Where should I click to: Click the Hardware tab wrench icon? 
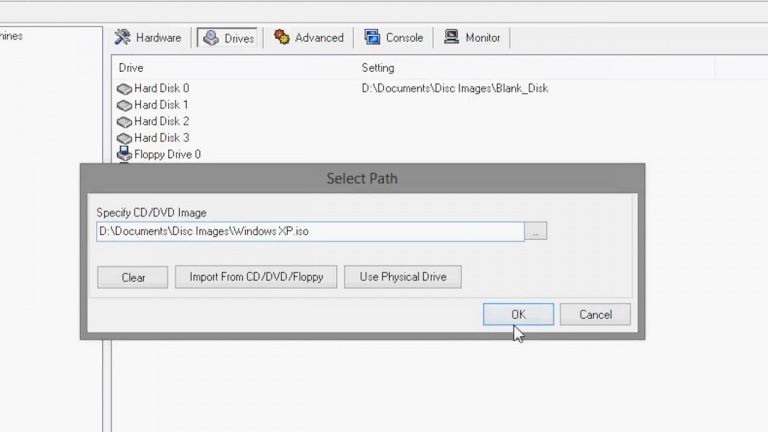point(122,37)
